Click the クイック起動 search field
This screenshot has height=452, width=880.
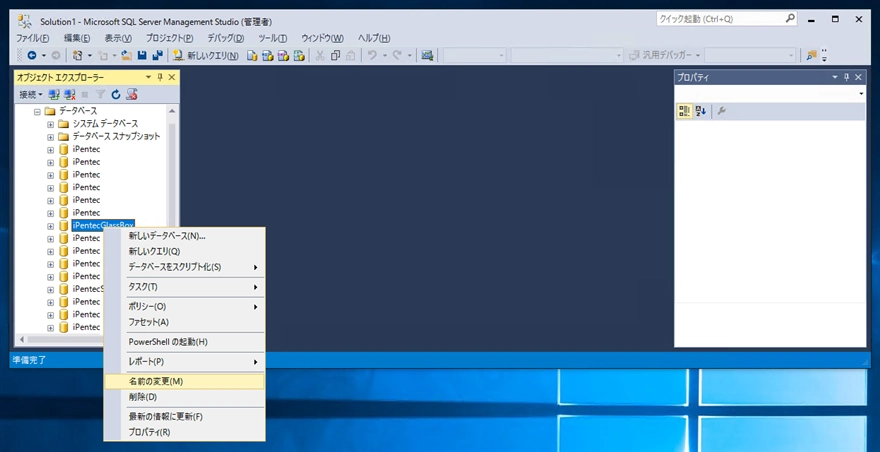pos(727,19)
